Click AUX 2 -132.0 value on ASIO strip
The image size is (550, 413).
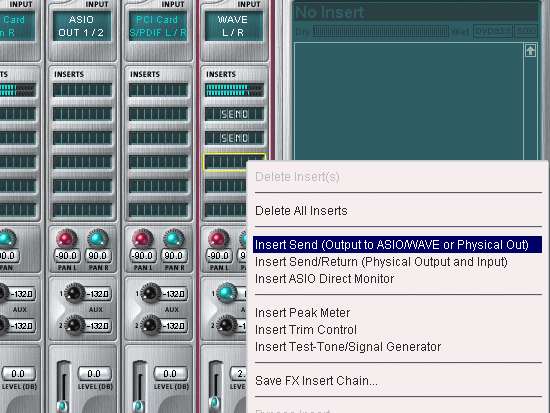tap(98, 326)
